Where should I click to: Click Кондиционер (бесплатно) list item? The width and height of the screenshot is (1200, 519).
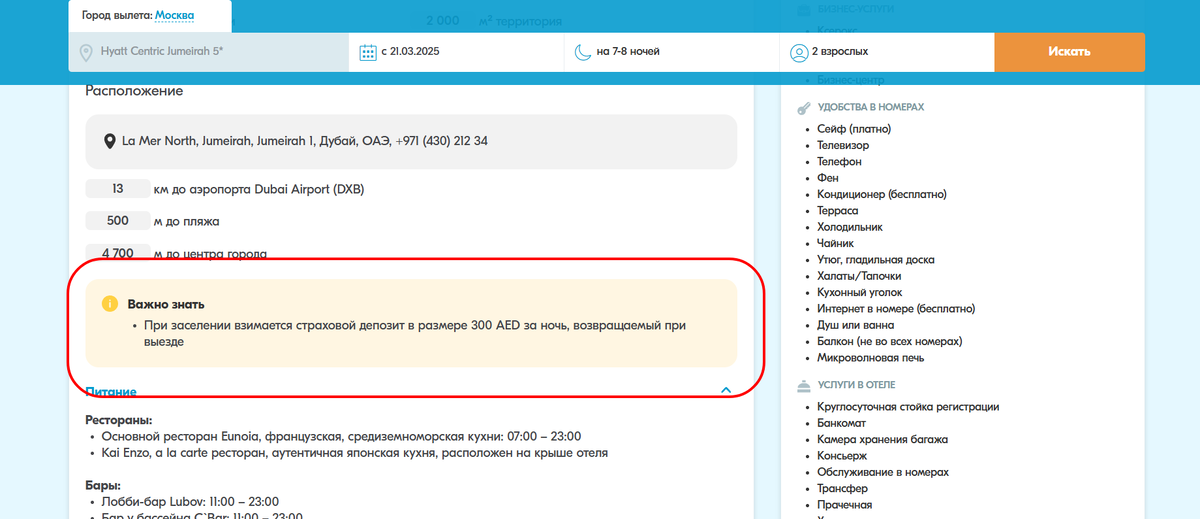tap(882, 194)
